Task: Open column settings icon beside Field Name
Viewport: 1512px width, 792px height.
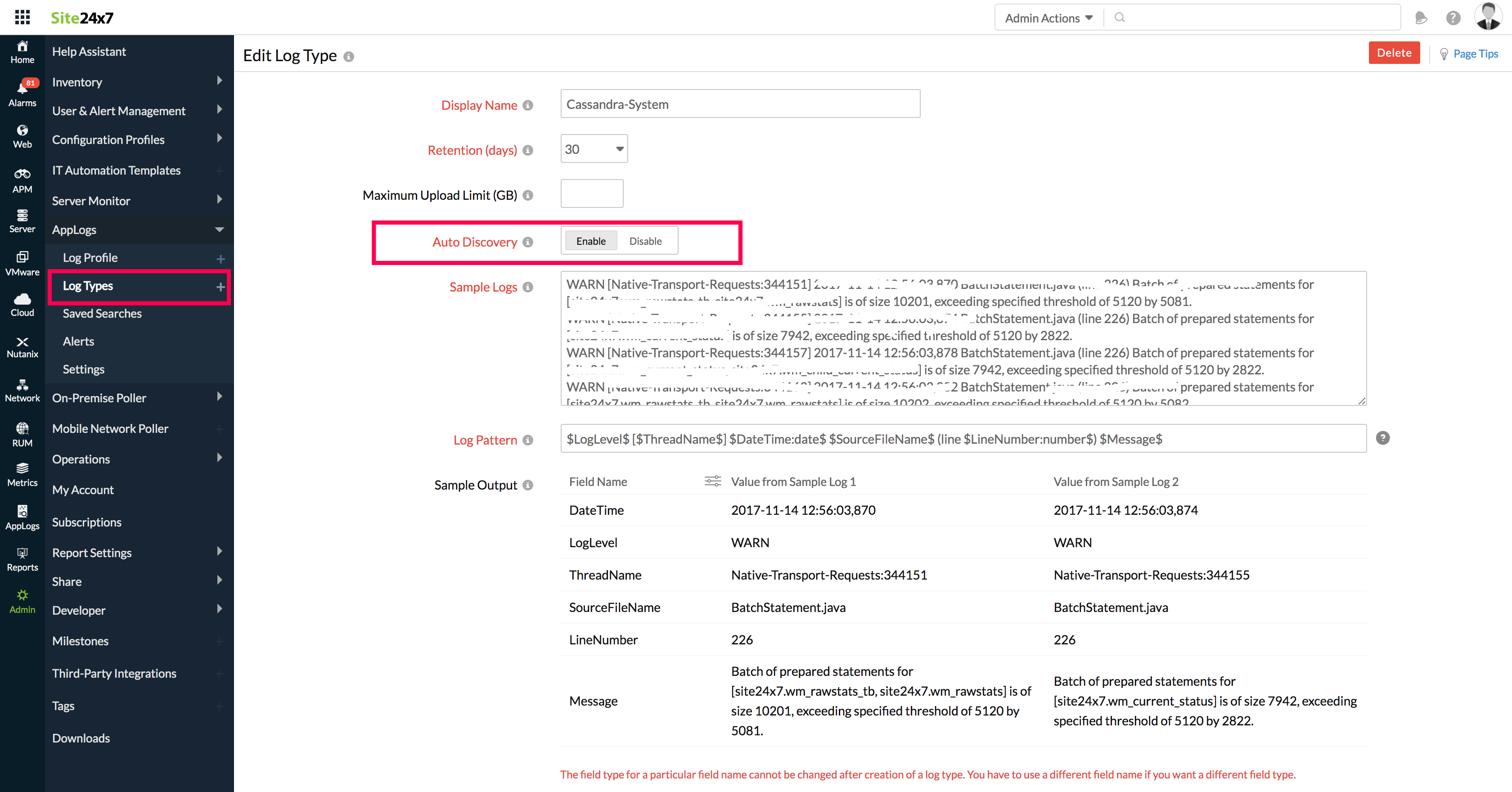Action: [x=712, y=481]
